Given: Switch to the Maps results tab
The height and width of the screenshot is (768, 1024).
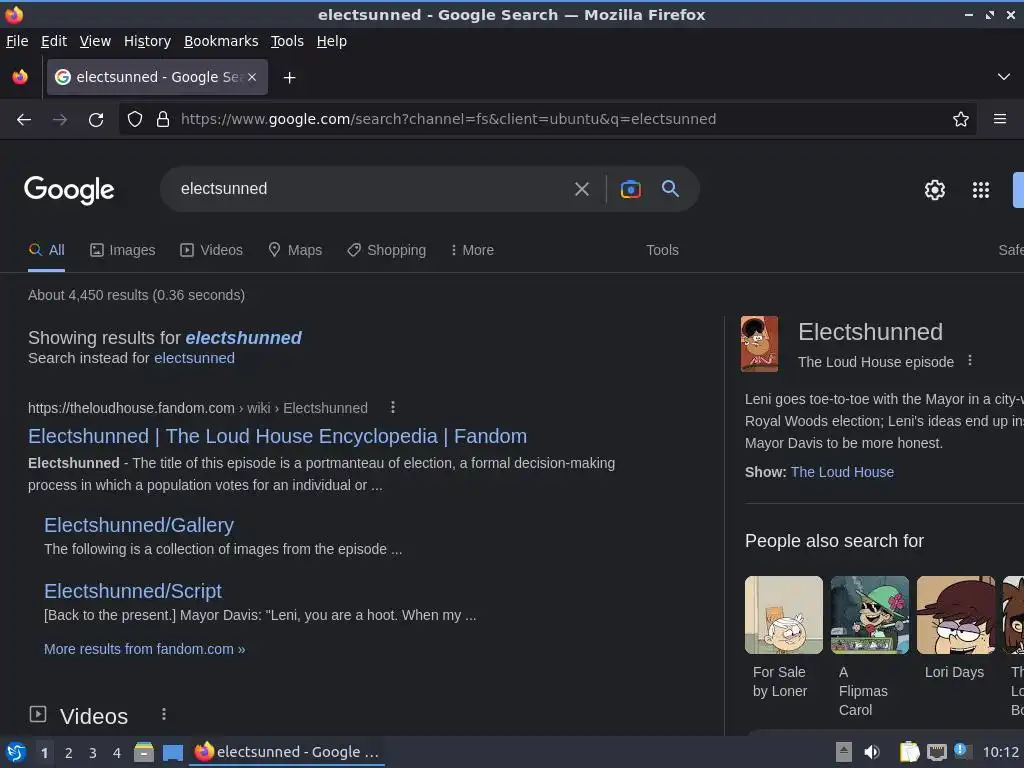Looking at the screenshot, I should point(295,250).
